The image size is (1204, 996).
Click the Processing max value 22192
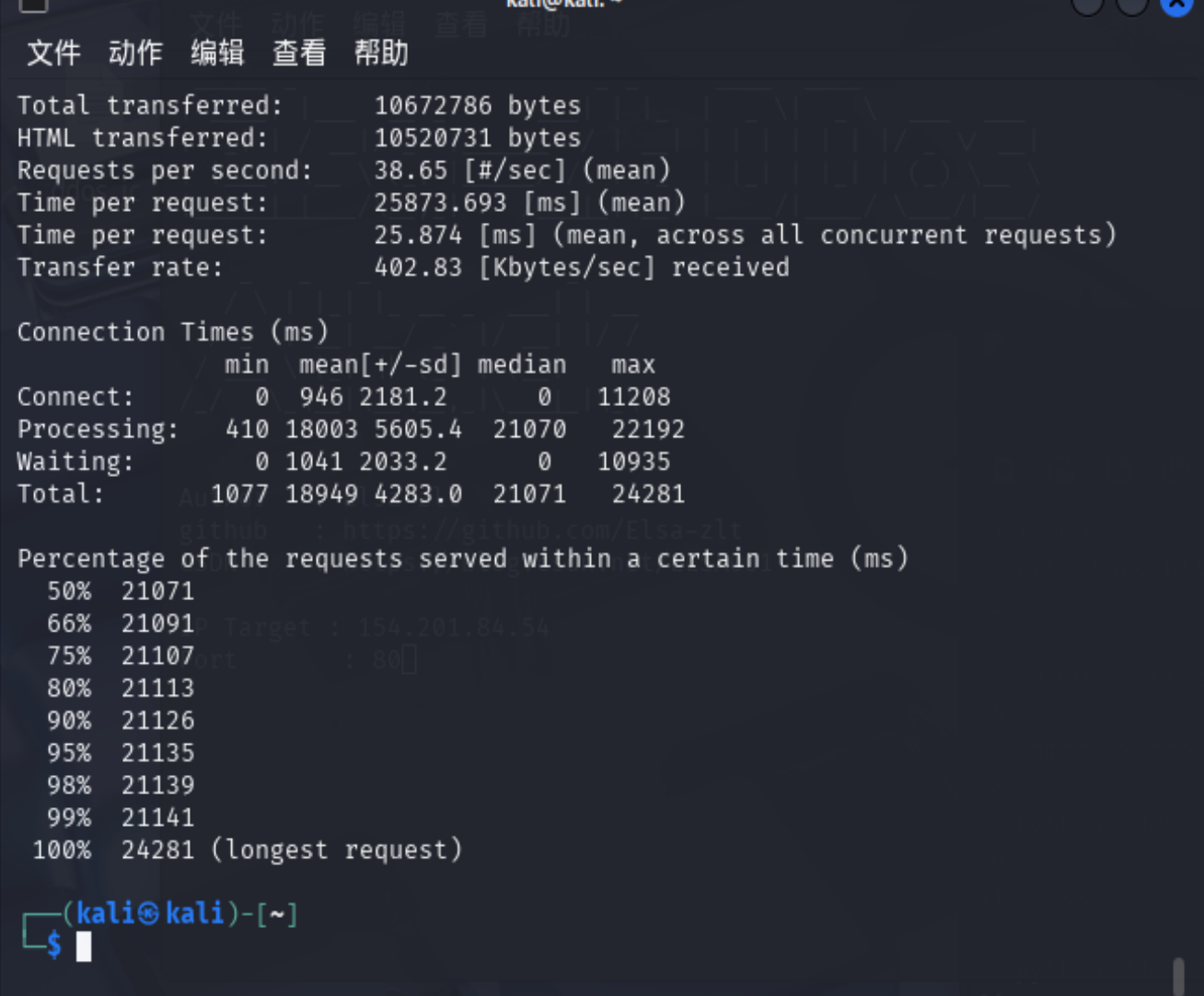(x=648, y=430)
